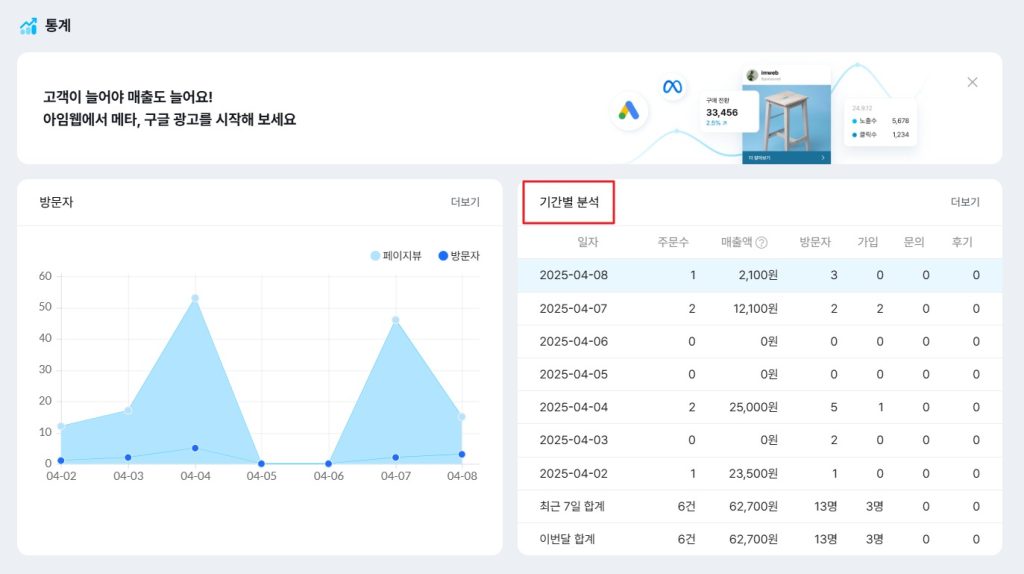Viewport: 1024px width, 574px height.
Task: Click the 구매 전환 33,456 card
Action: pyautogui.click(x=722, y=112)
